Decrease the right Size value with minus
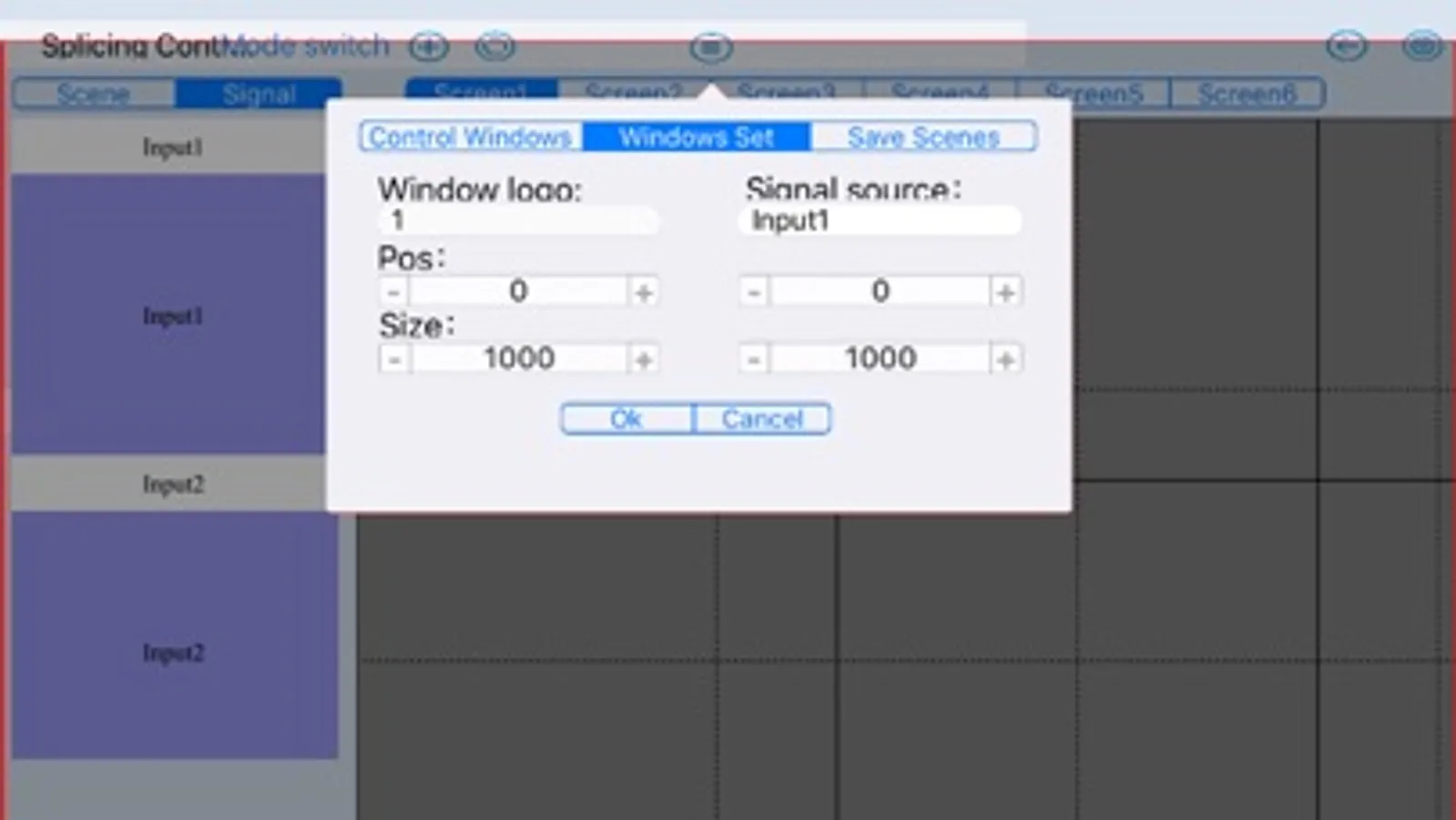The height and width of the screenshot is (820, 1456). coord(754,359)
